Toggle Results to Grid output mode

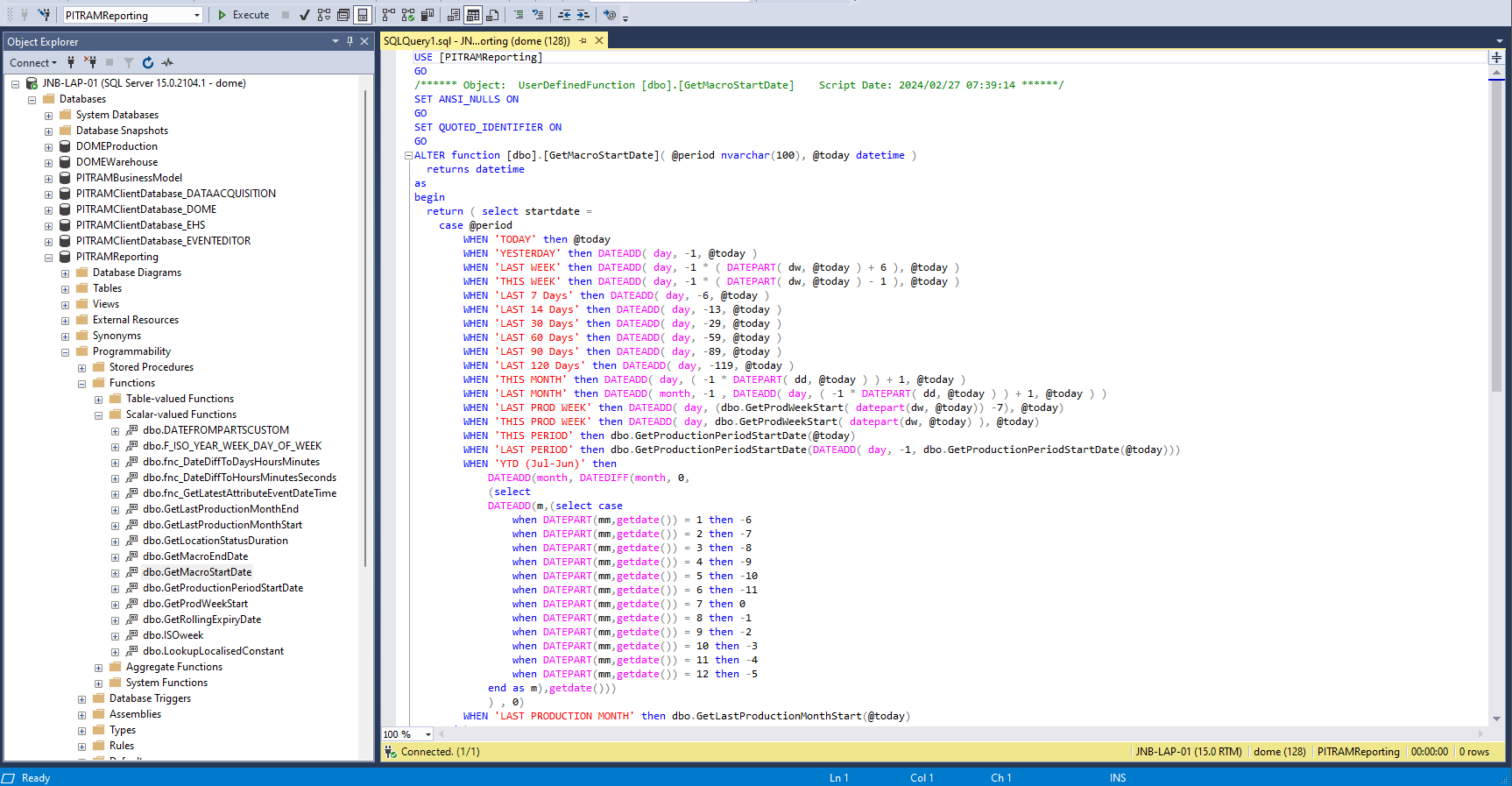point(473,15)
